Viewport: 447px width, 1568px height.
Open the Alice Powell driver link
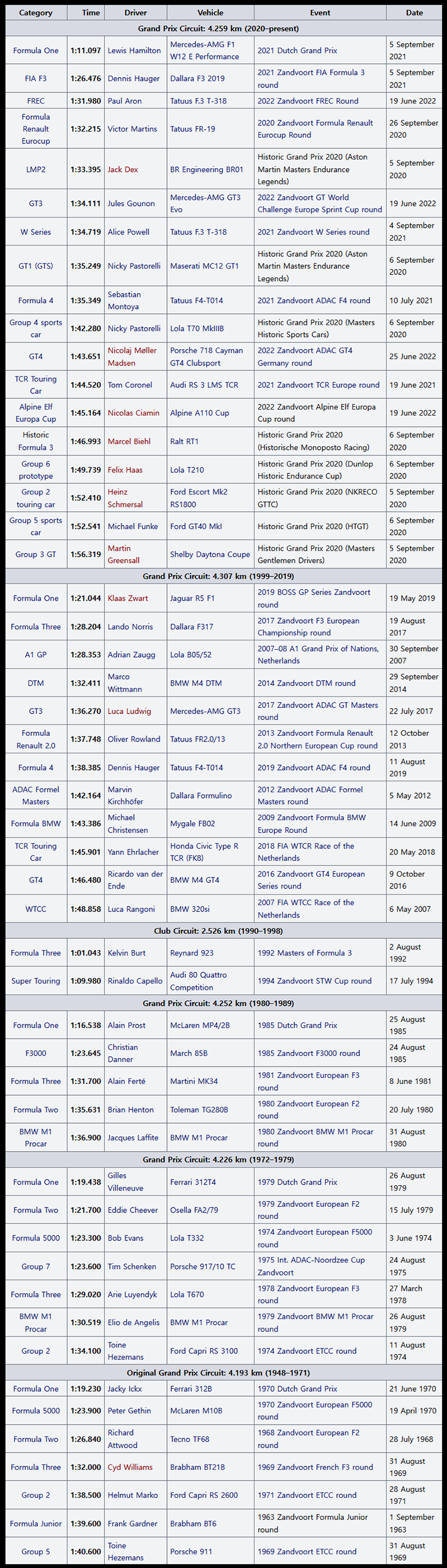[x=129, y=232]
